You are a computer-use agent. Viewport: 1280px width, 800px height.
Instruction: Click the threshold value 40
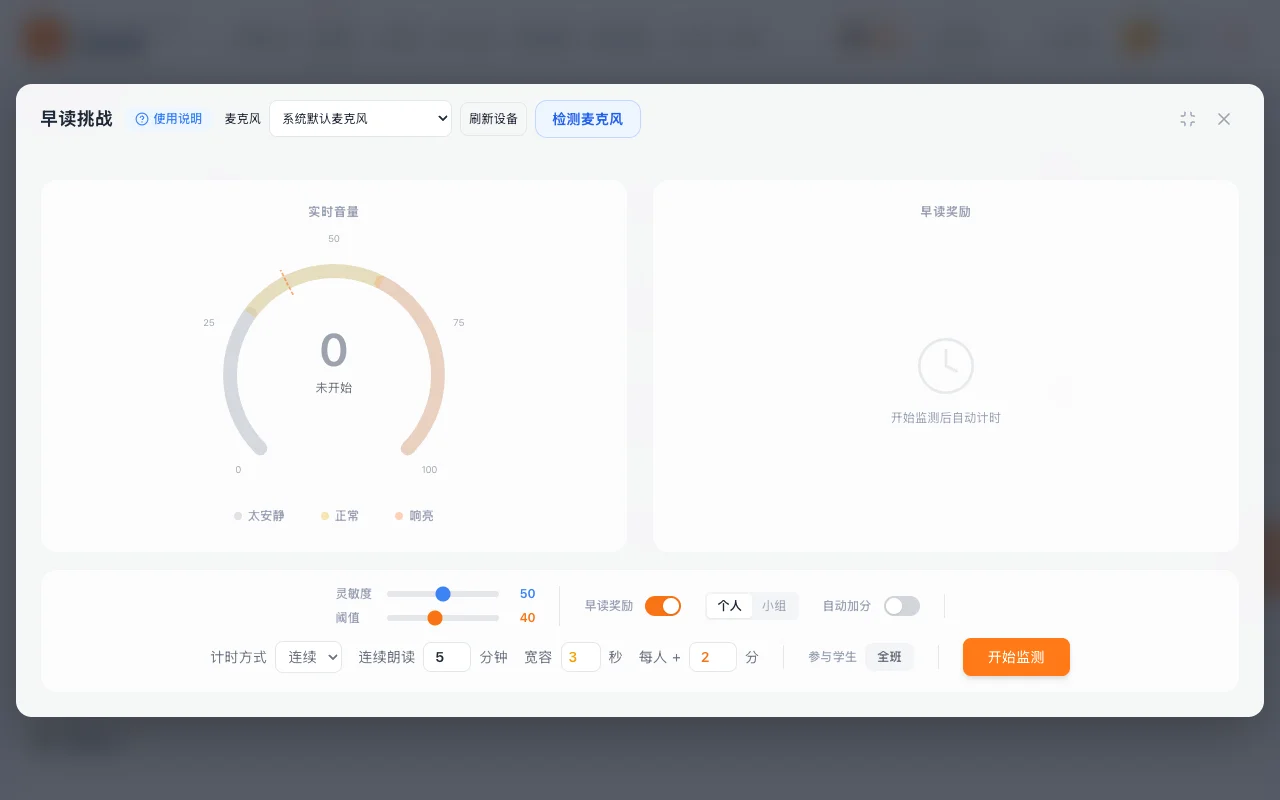pos(528,618)
